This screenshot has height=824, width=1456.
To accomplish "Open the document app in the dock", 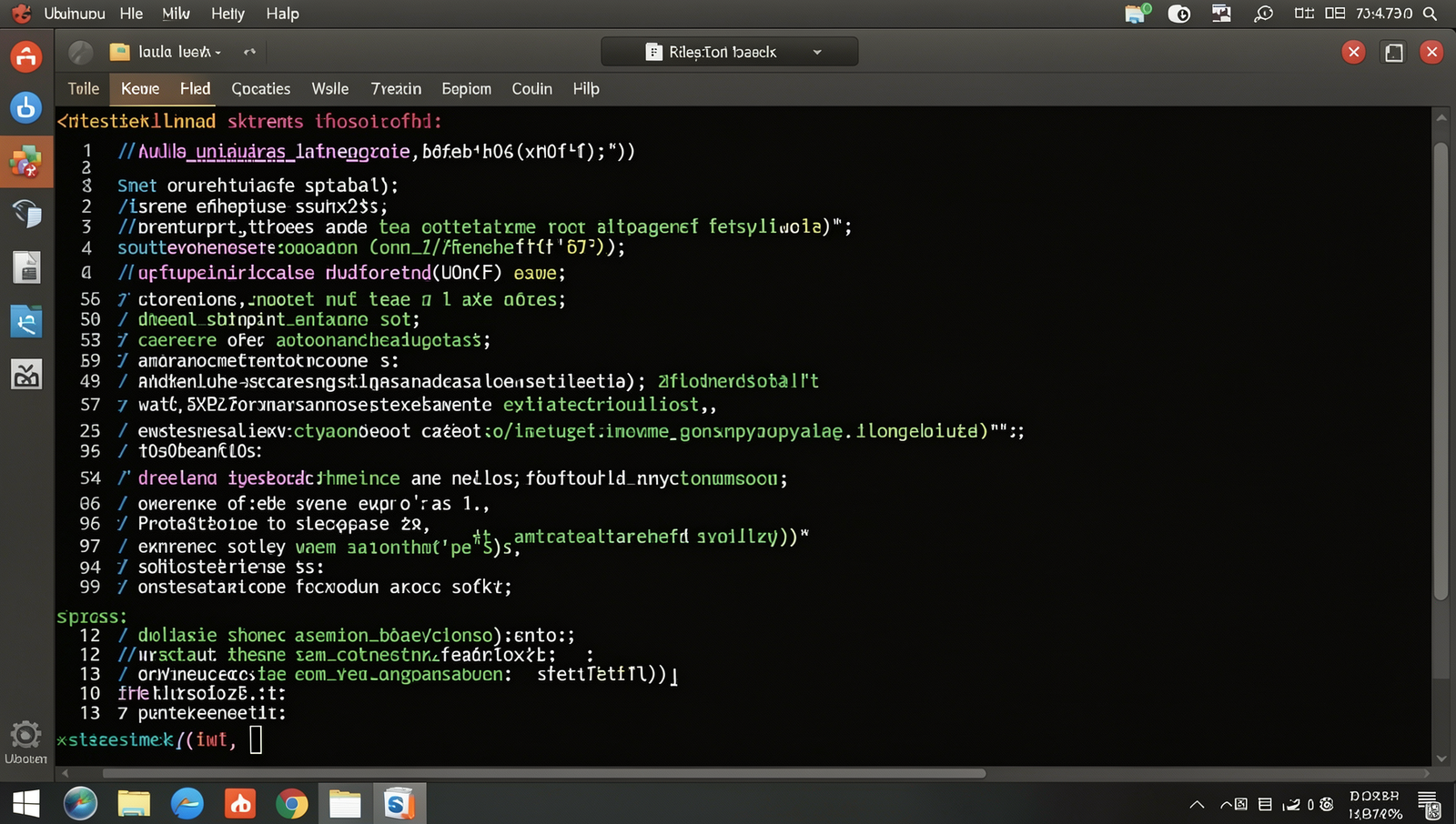I will point(25,267).
